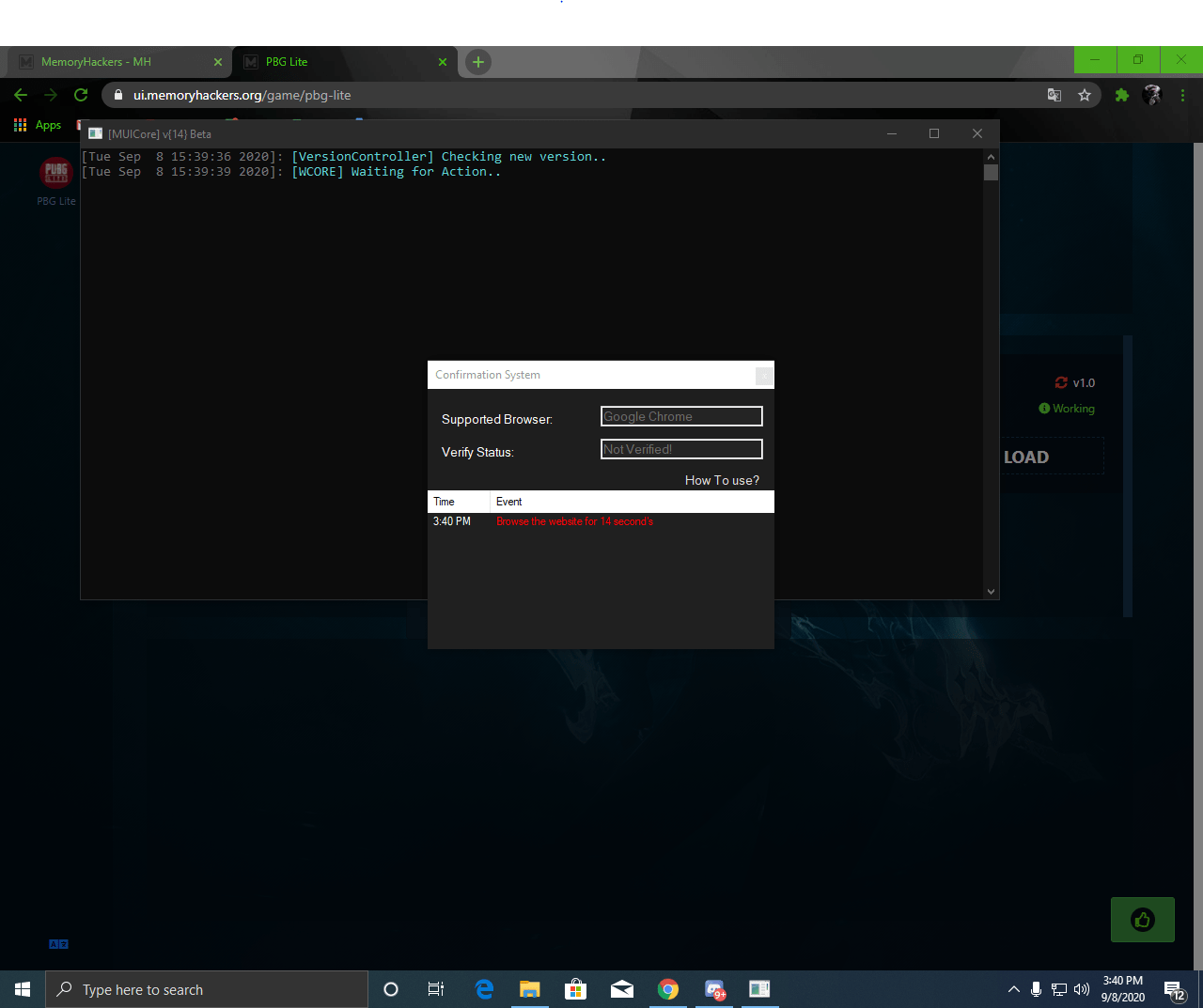Viewport: 1203px width, 1008px height.
Task: Switch to the MUICore taskbar icon
Action: coord(759,989)
